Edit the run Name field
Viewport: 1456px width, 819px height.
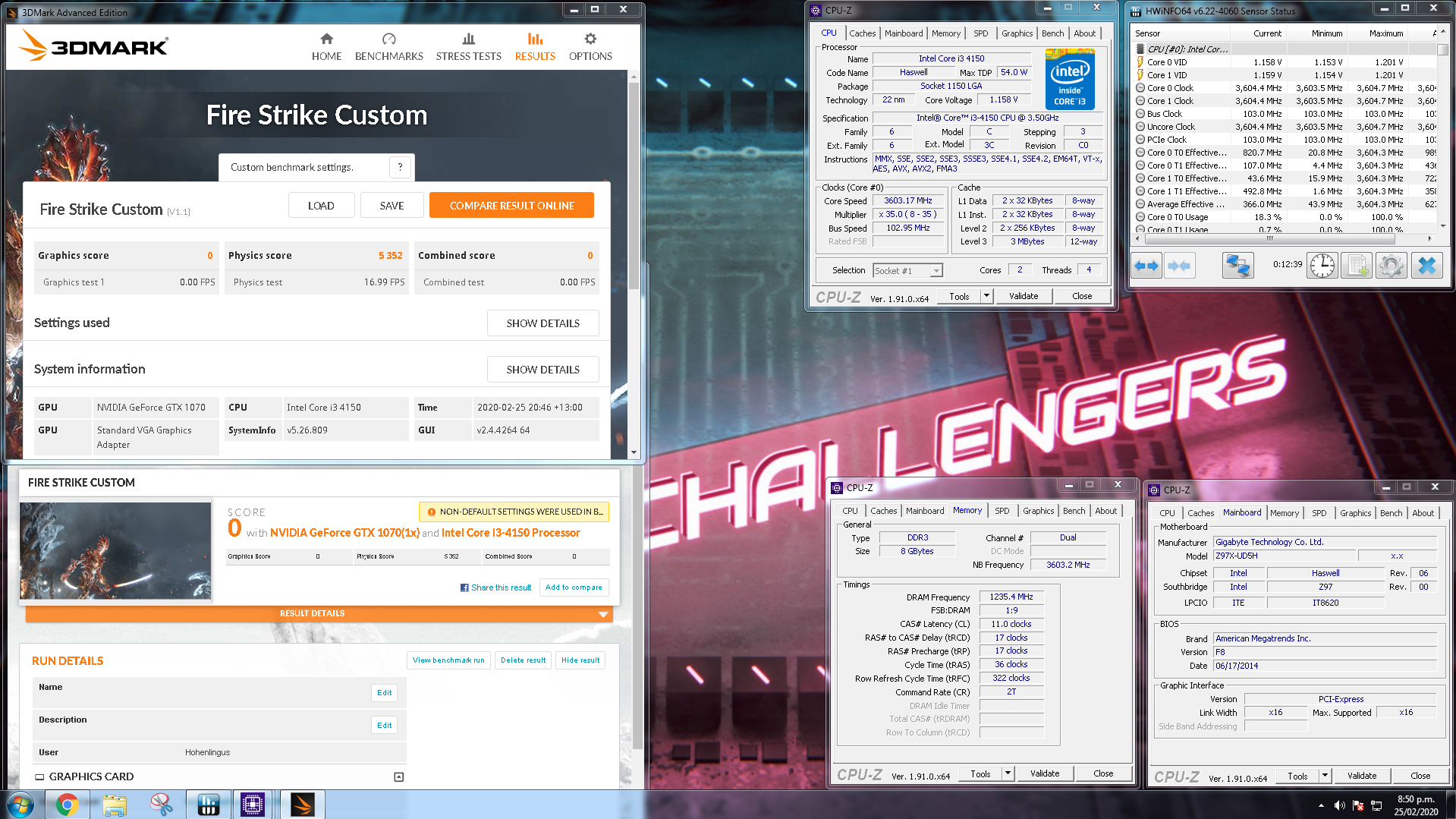tap(384, 692)
